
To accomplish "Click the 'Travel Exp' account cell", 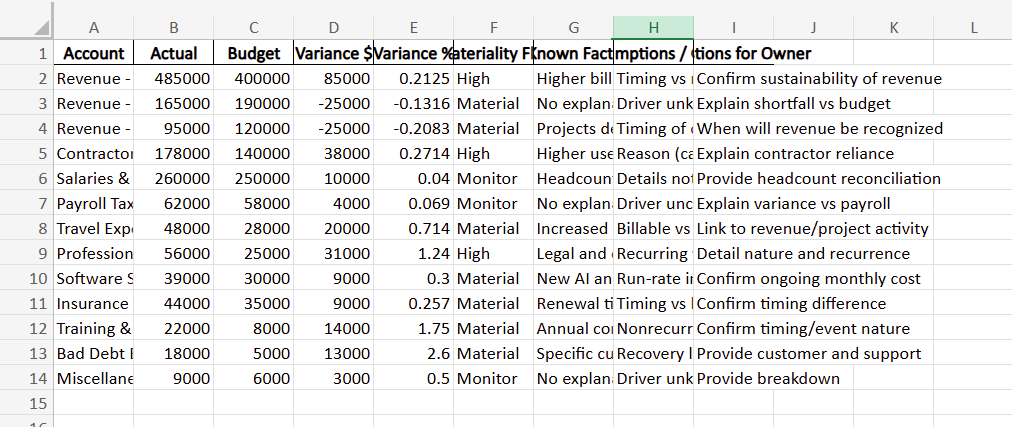I will pos(94,228).
